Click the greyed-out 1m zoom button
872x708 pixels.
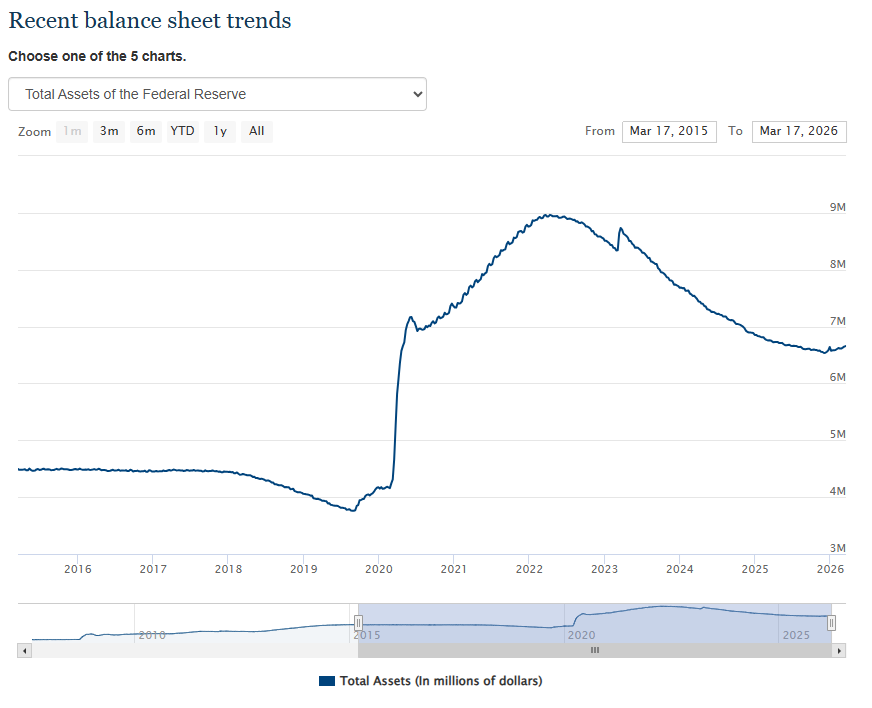pos(72,131)
